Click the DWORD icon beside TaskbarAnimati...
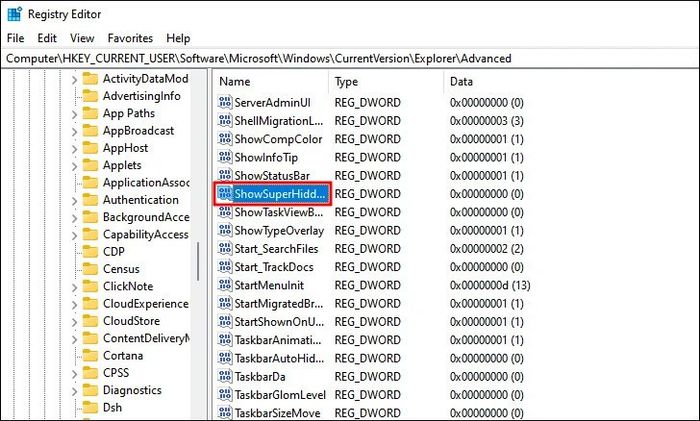700x421 pixels. pos(225,340)
